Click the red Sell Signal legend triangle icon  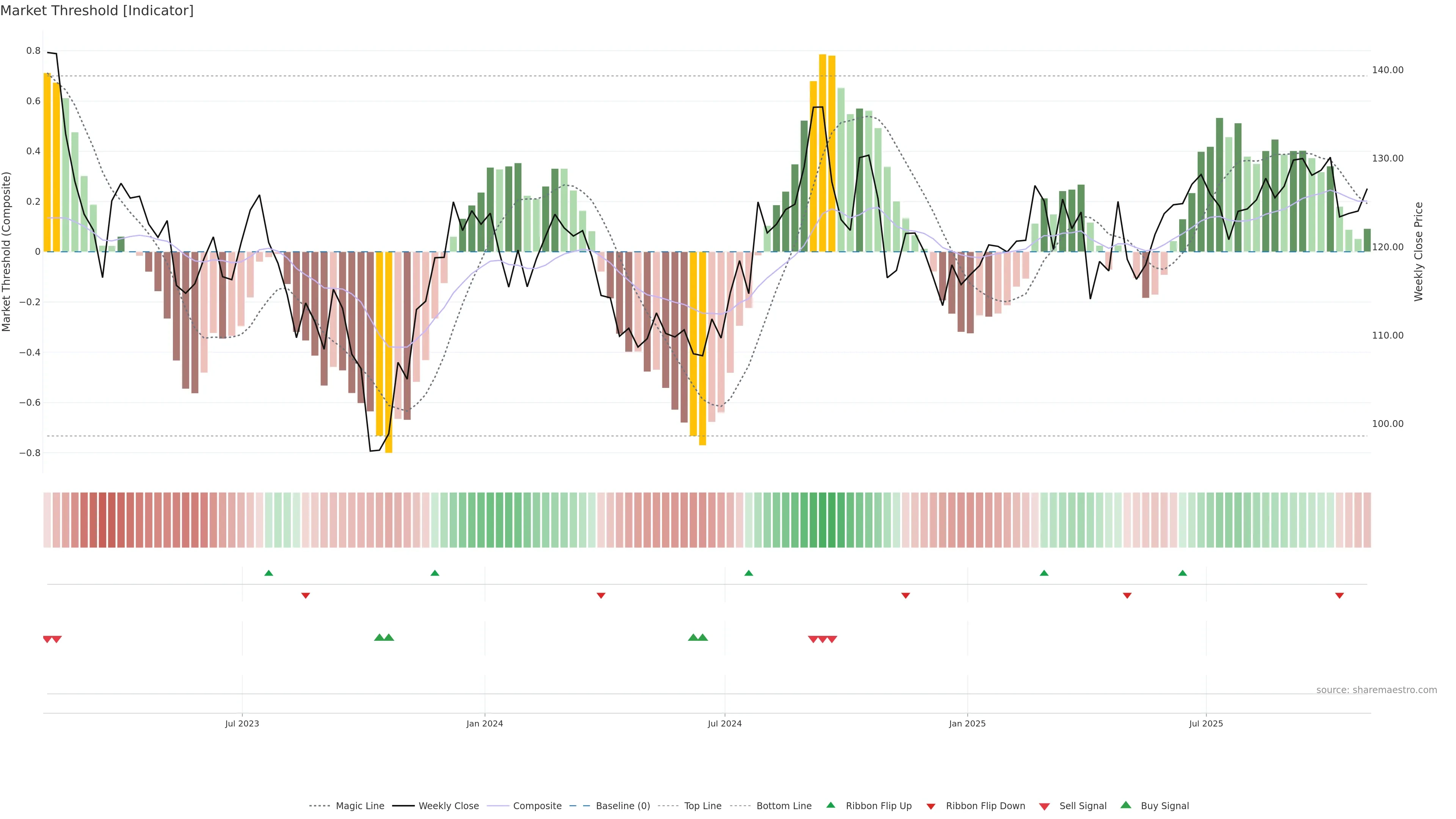tap(1044, 806)
